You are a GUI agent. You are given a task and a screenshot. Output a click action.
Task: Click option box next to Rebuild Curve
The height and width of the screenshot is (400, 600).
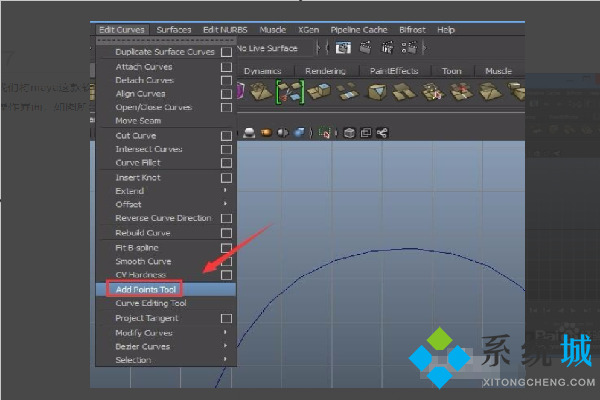click(x=227, y=233)
